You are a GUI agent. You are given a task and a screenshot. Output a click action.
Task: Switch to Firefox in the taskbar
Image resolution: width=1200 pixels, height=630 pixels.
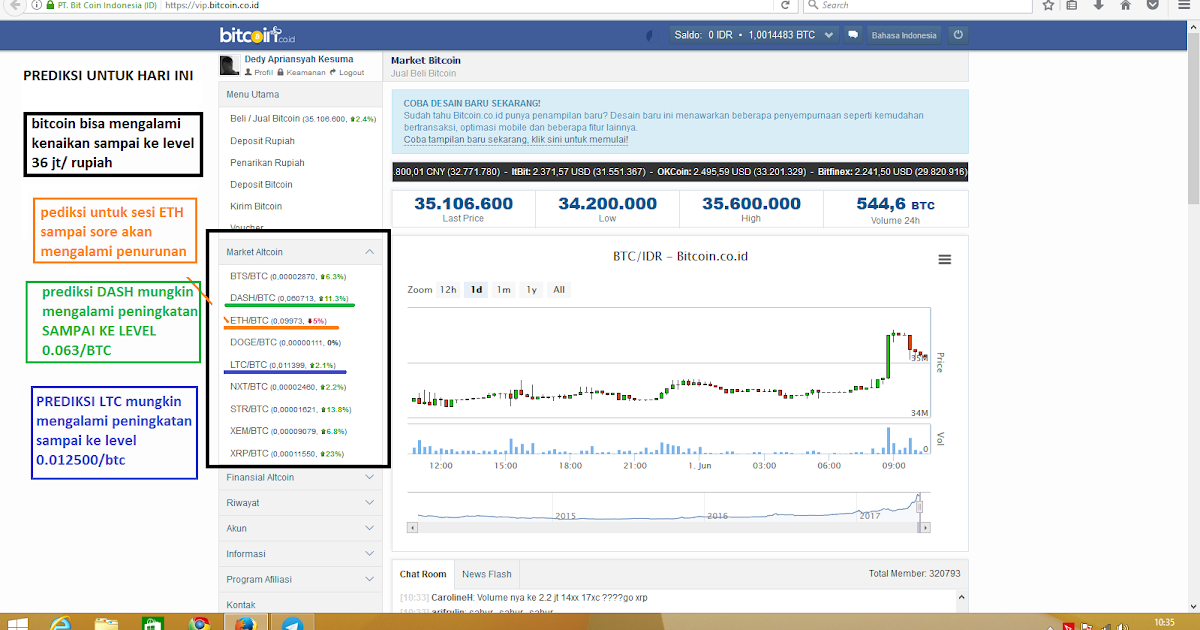tap(244, 624)
